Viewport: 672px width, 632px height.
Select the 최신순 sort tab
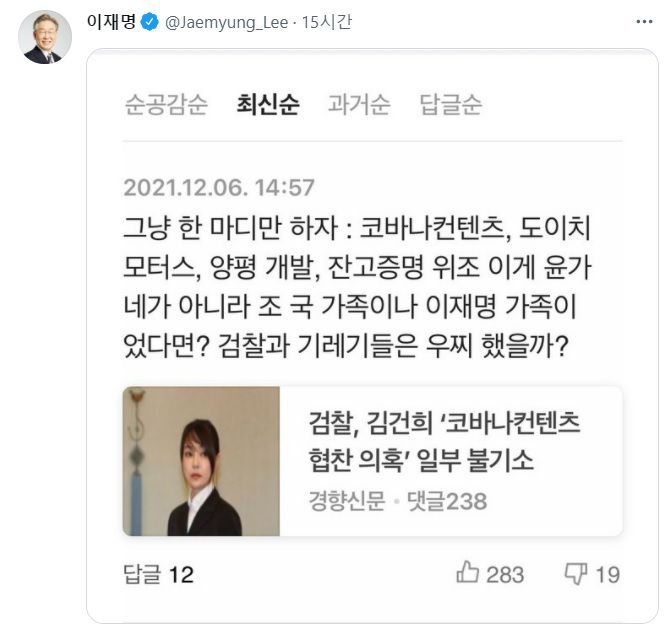(268, 104)
